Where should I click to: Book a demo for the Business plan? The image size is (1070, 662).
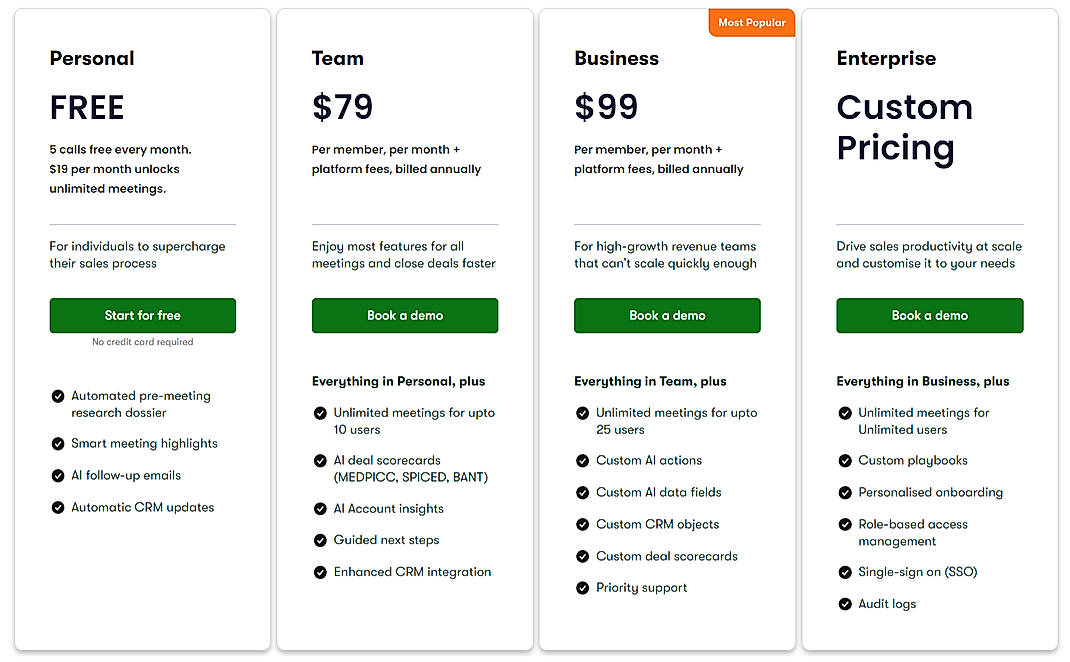pos(667,315)
